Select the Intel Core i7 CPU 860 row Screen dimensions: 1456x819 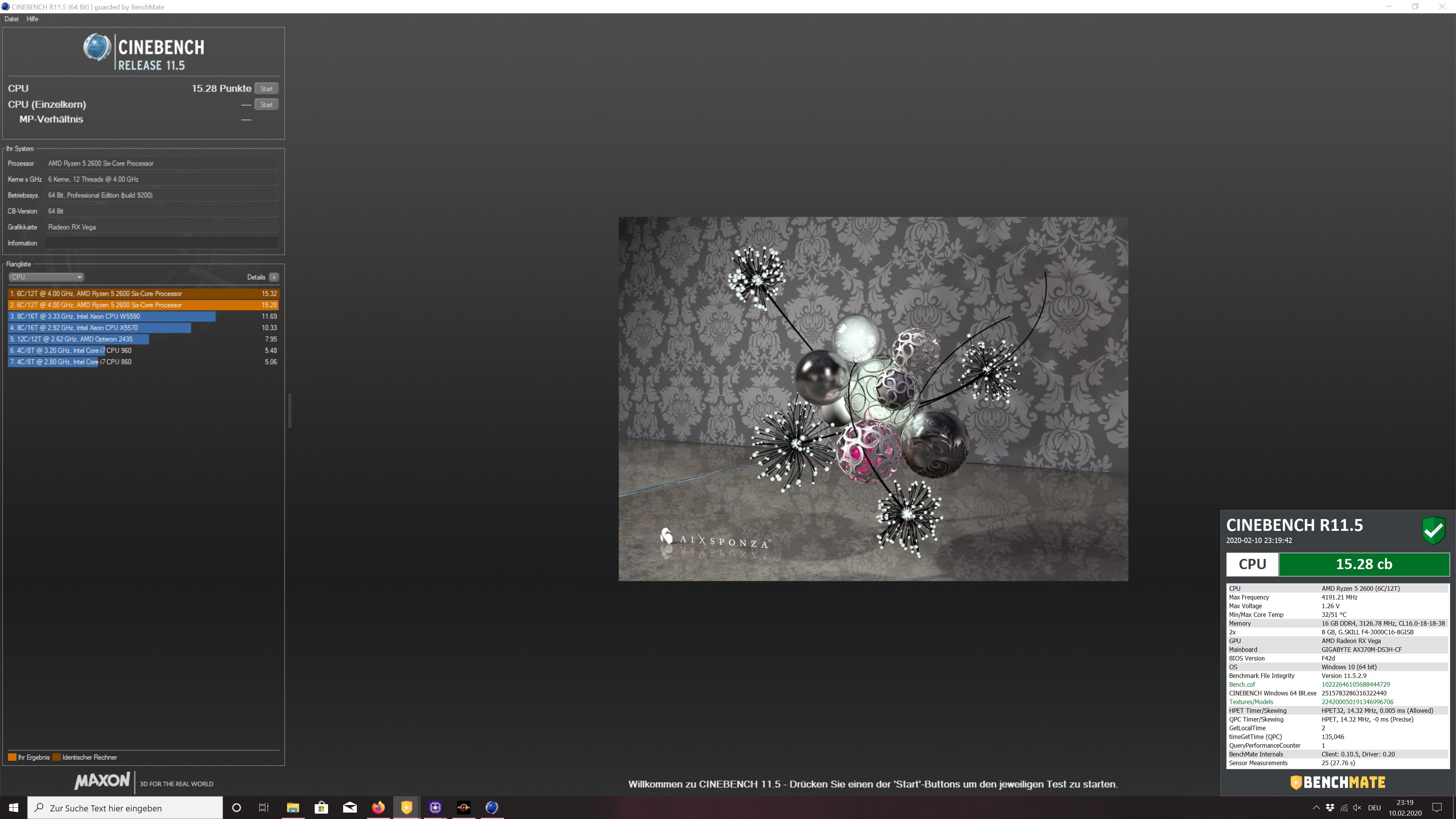click(x=144, y=362)
